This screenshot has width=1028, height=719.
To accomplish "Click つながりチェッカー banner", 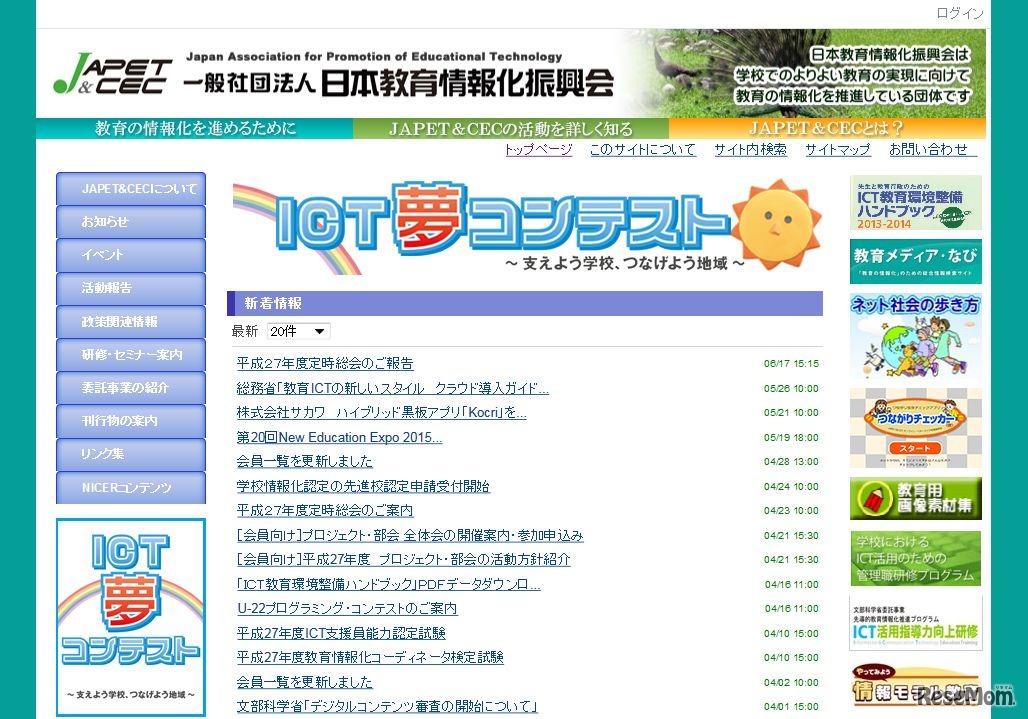I will [915, 428].
